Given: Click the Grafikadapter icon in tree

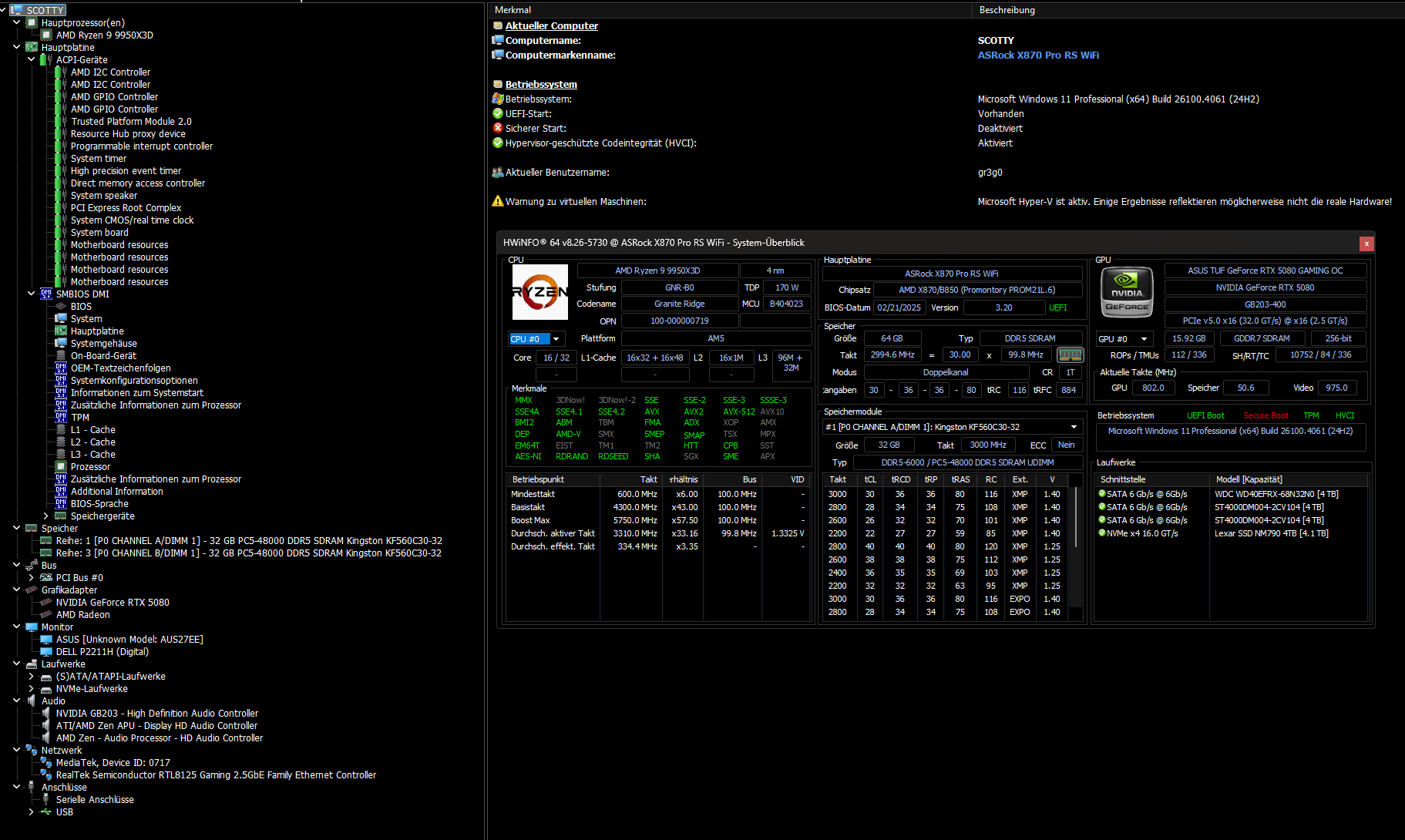Looking at the screenshot, I should tap(32, 590).
